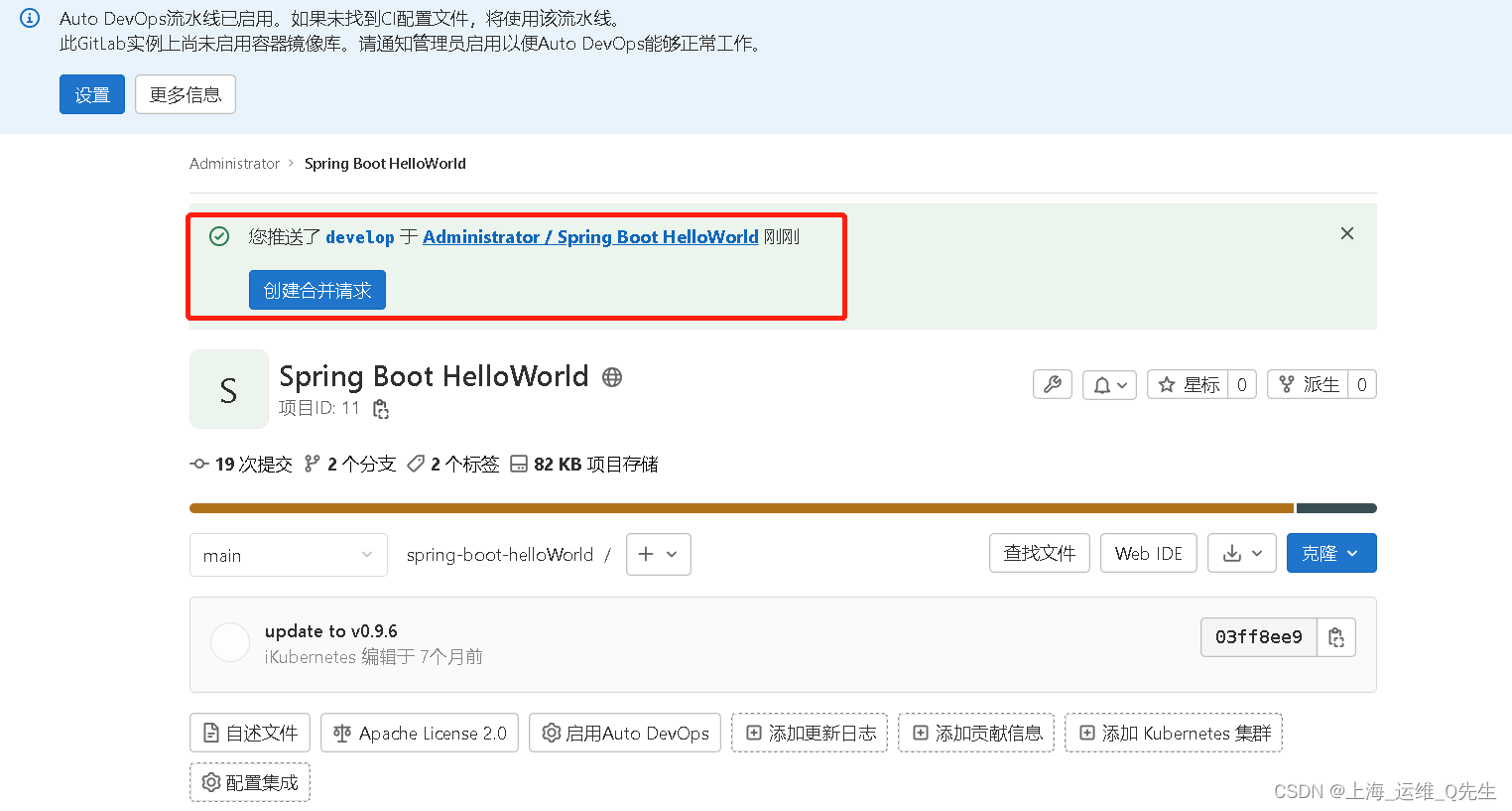Open 更多信息 for Auto DevOps
1512x811 pixels.
(x=186, y=94)
